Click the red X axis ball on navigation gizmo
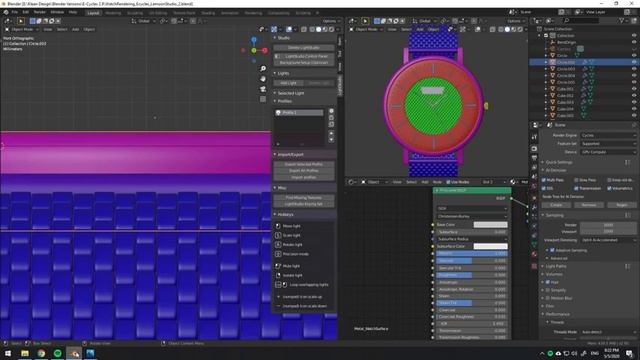Image resolution: width=640 pixels, height=360 pixels. [265, 50]
